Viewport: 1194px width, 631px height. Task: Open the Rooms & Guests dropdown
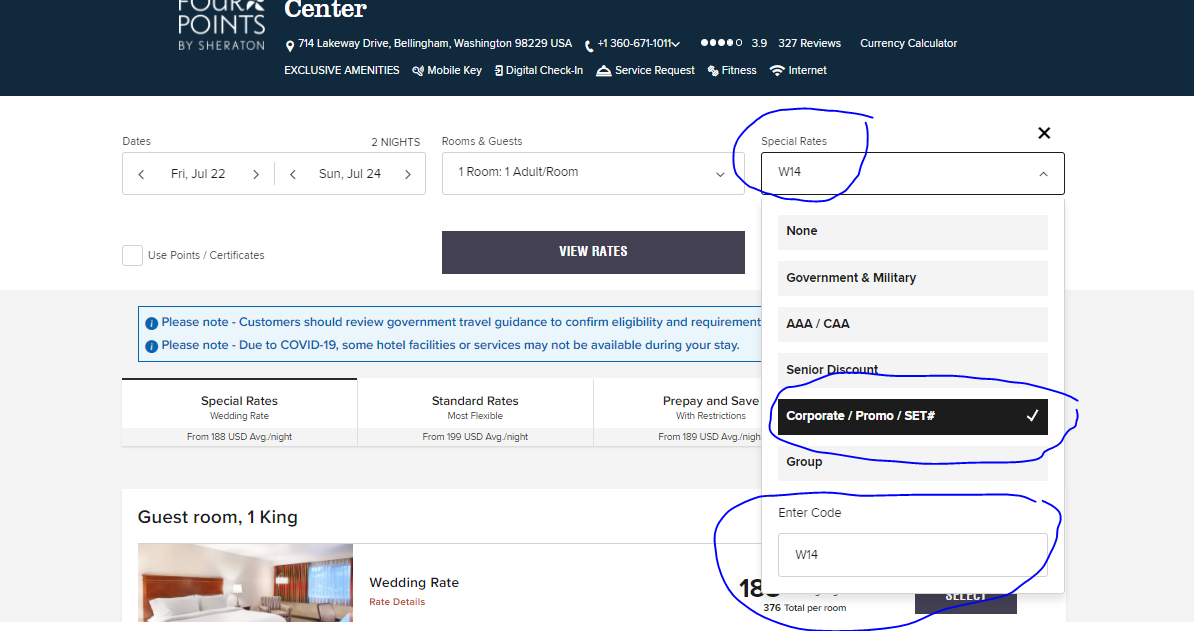pos(593,174)
